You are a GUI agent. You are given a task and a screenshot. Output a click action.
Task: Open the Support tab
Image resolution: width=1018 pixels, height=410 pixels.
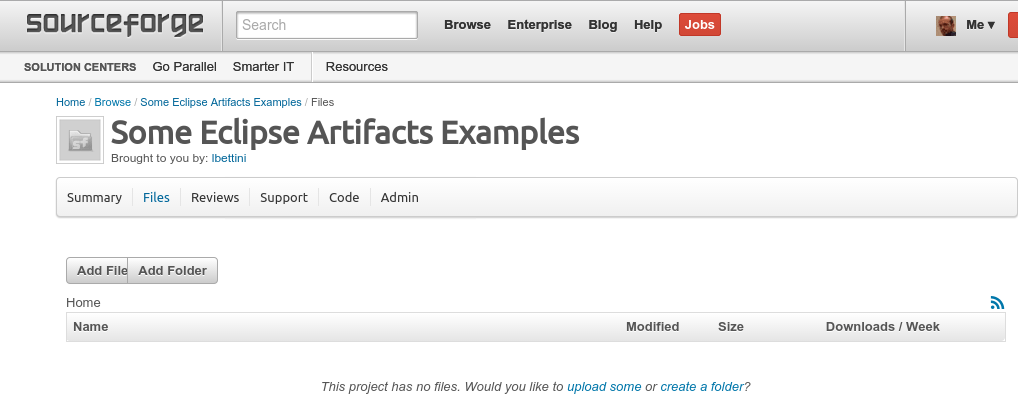(x=284, y=198)
